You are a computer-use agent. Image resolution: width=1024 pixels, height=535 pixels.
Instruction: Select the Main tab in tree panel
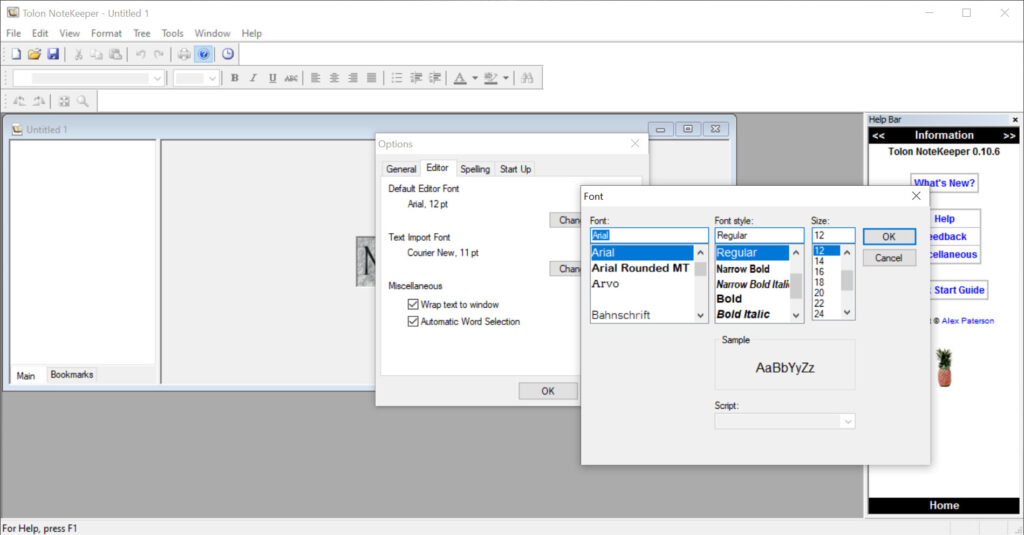pos(25,375)
